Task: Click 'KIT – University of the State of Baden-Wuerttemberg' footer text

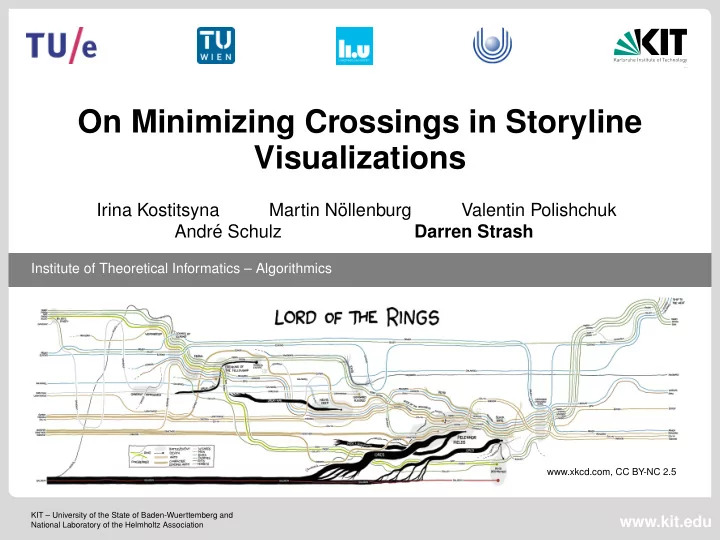Action: tap(132, 515)
